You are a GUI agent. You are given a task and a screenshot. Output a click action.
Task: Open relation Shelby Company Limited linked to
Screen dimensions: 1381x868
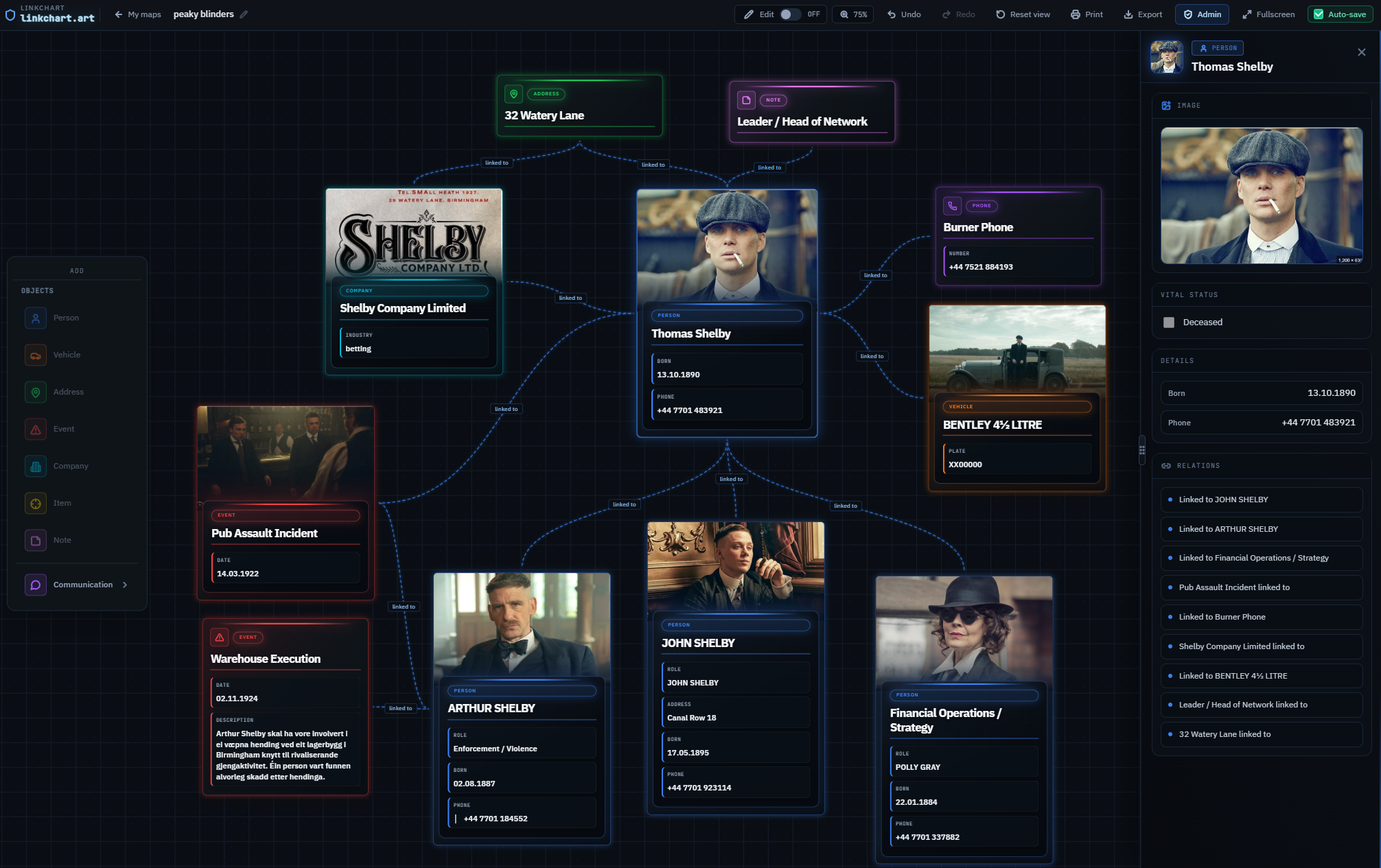[x=1262, y=646]
